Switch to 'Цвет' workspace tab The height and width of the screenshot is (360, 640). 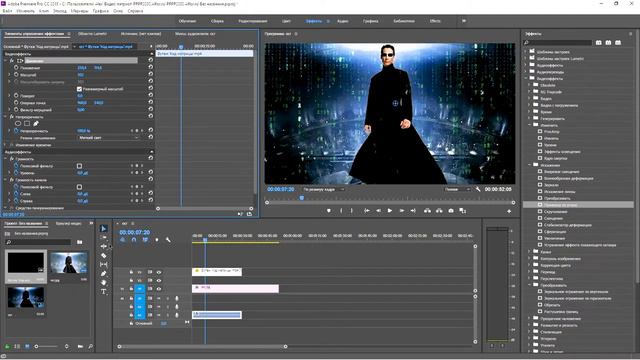click(286, 21)
